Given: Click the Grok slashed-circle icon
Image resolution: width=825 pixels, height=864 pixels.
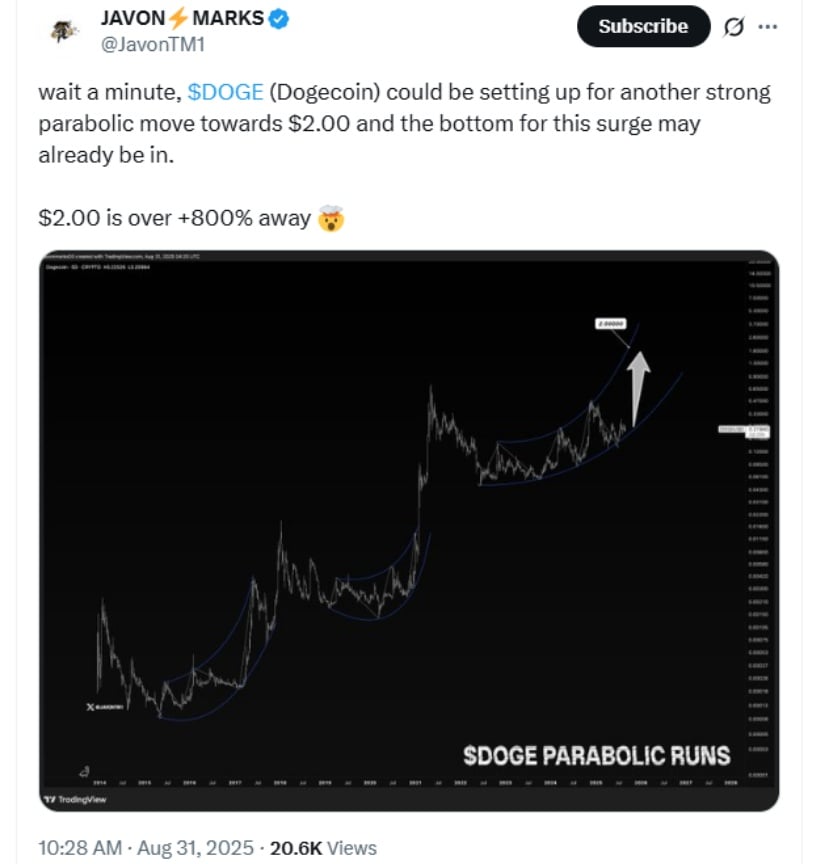Looking at the screenshot, I should [x=734, y=26].
